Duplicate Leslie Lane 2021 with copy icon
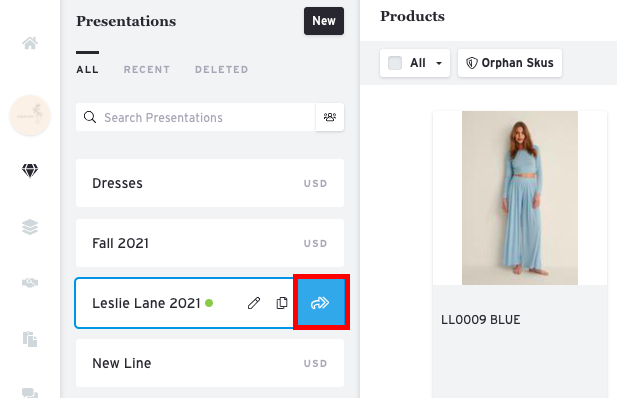This screenshot has width=617, height=398. tap(282, 303)
